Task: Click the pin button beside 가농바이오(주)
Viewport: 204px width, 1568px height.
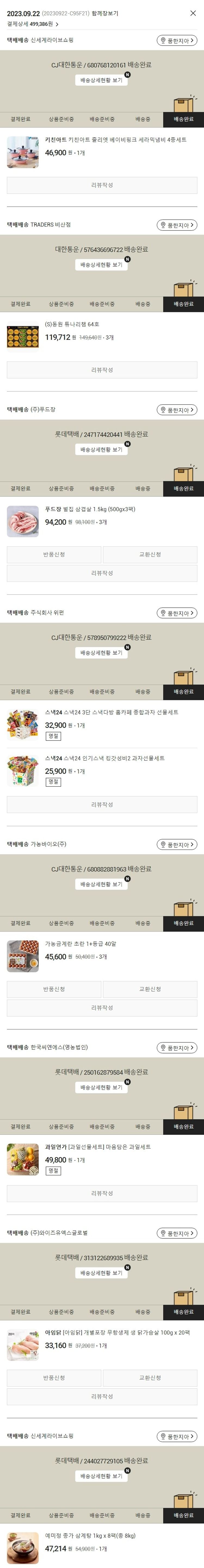Action: [177, 844]
